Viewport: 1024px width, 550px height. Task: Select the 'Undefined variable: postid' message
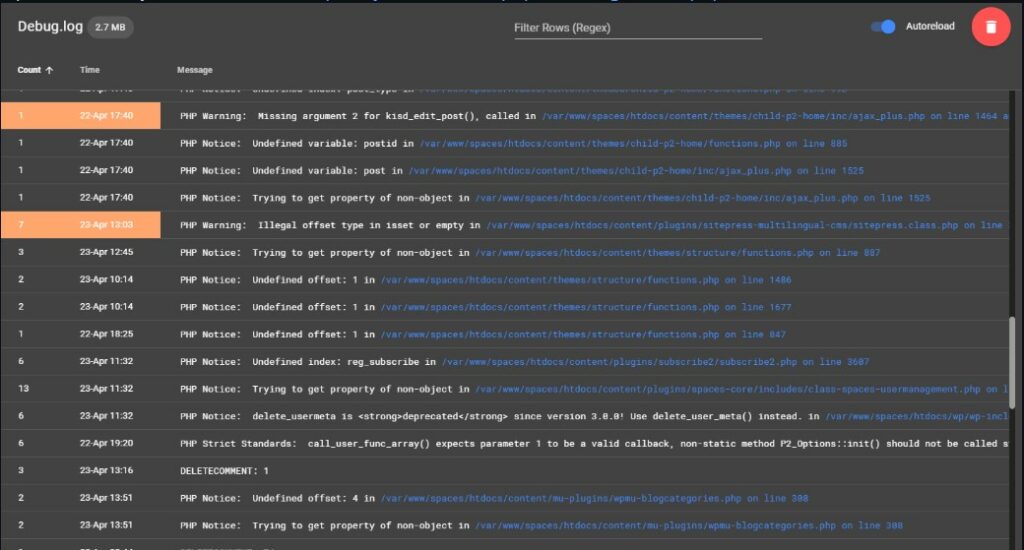tap(297, 143)
